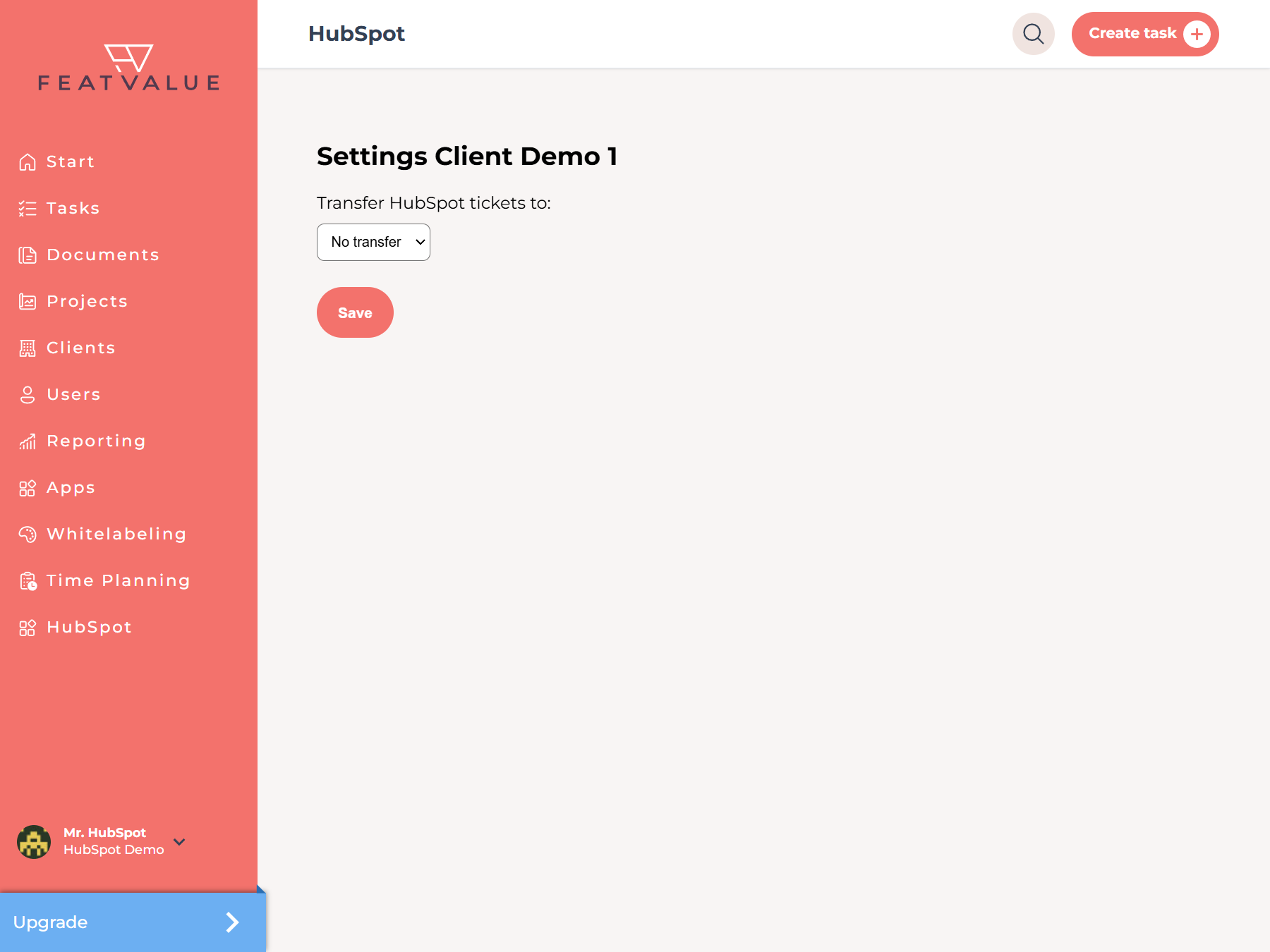
Task: Click the Apps grid icon
Action: coord(28,488)
